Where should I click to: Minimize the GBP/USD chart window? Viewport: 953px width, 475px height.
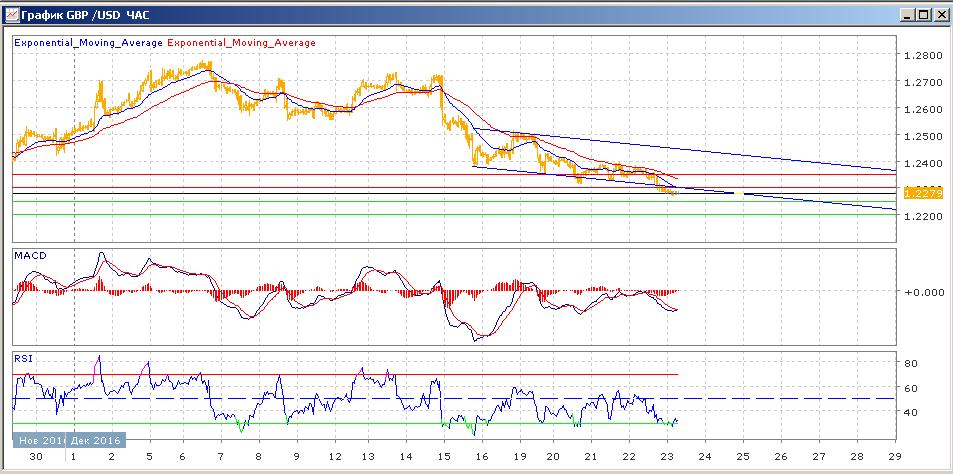pos(906,15)
